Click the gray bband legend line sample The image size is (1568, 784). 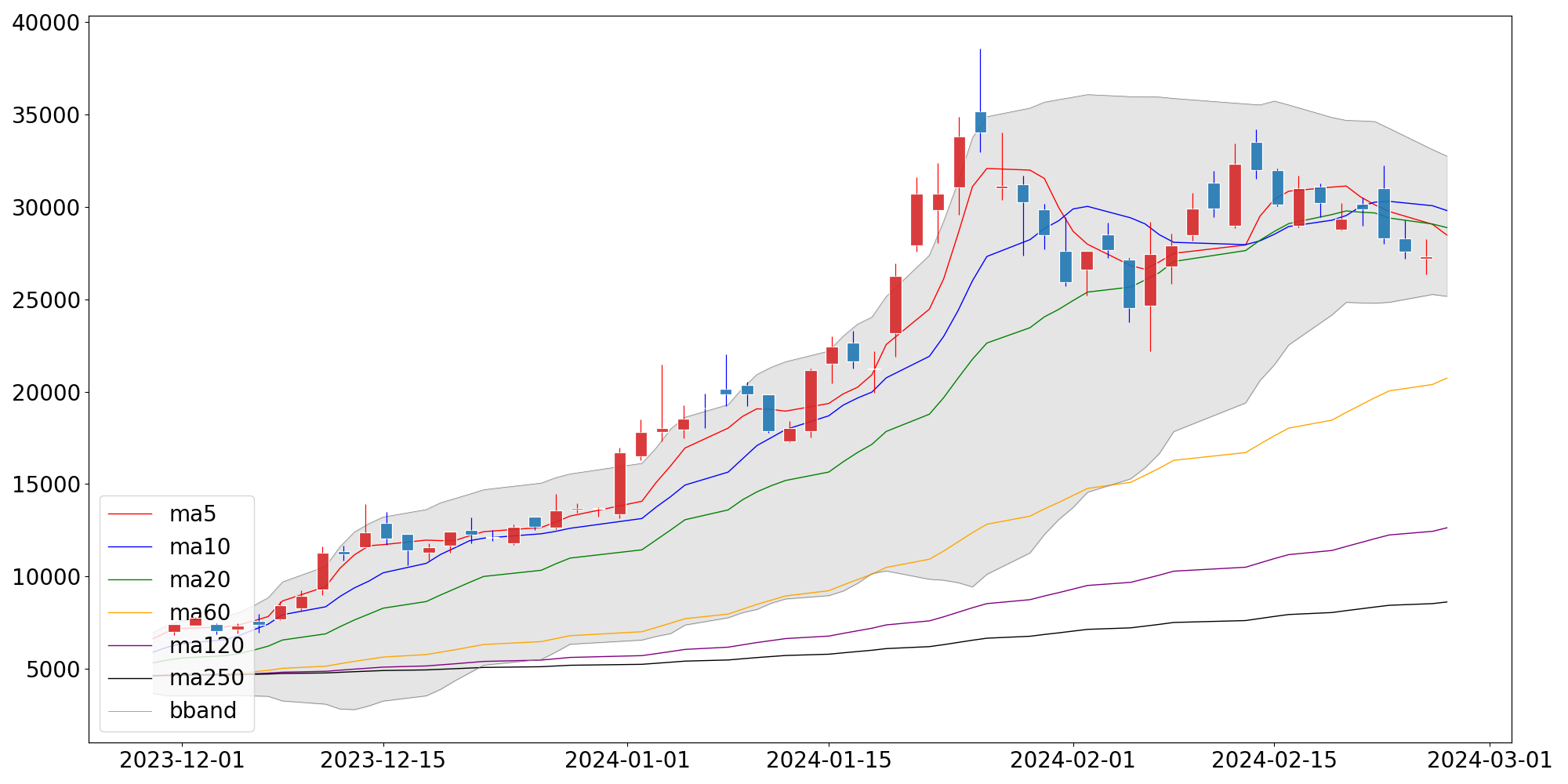point(130,711)
